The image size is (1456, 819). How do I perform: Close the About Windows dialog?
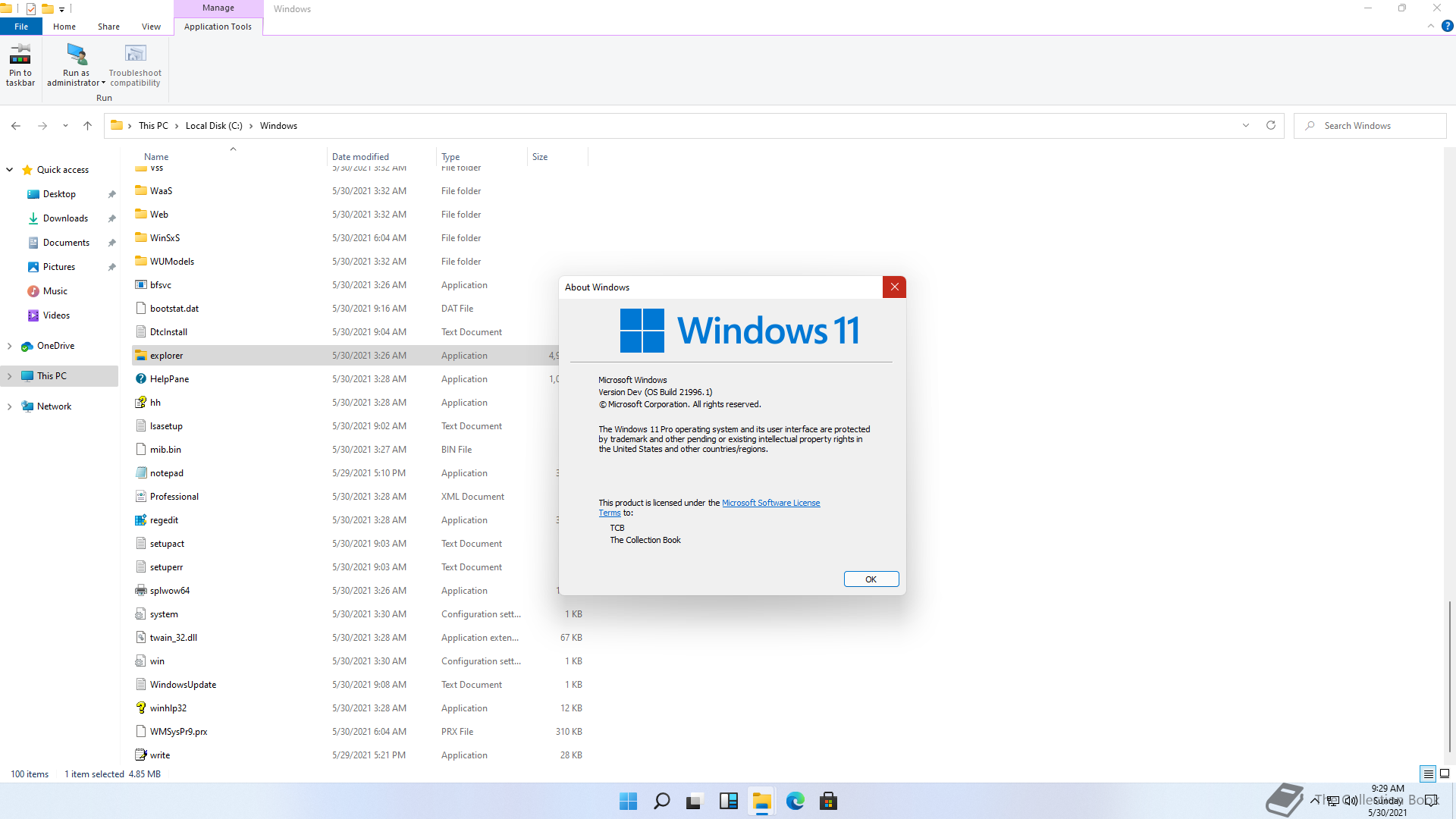[x=895, y=287]
